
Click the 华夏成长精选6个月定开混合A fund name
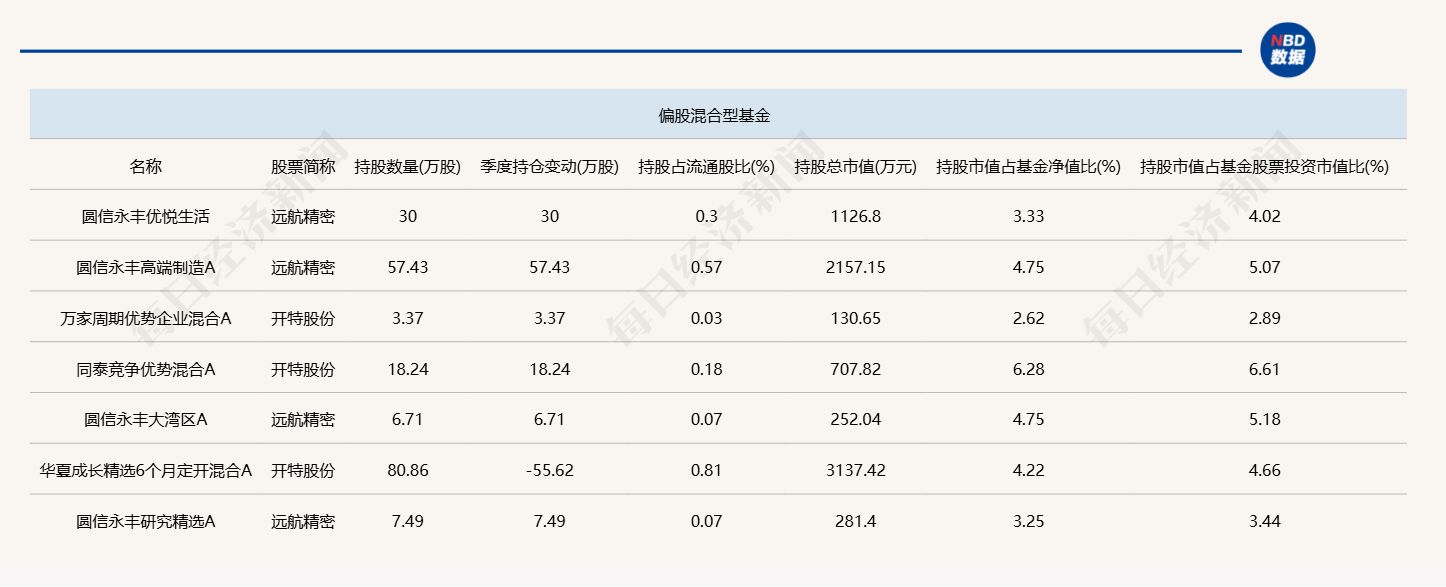pos(145,470)
